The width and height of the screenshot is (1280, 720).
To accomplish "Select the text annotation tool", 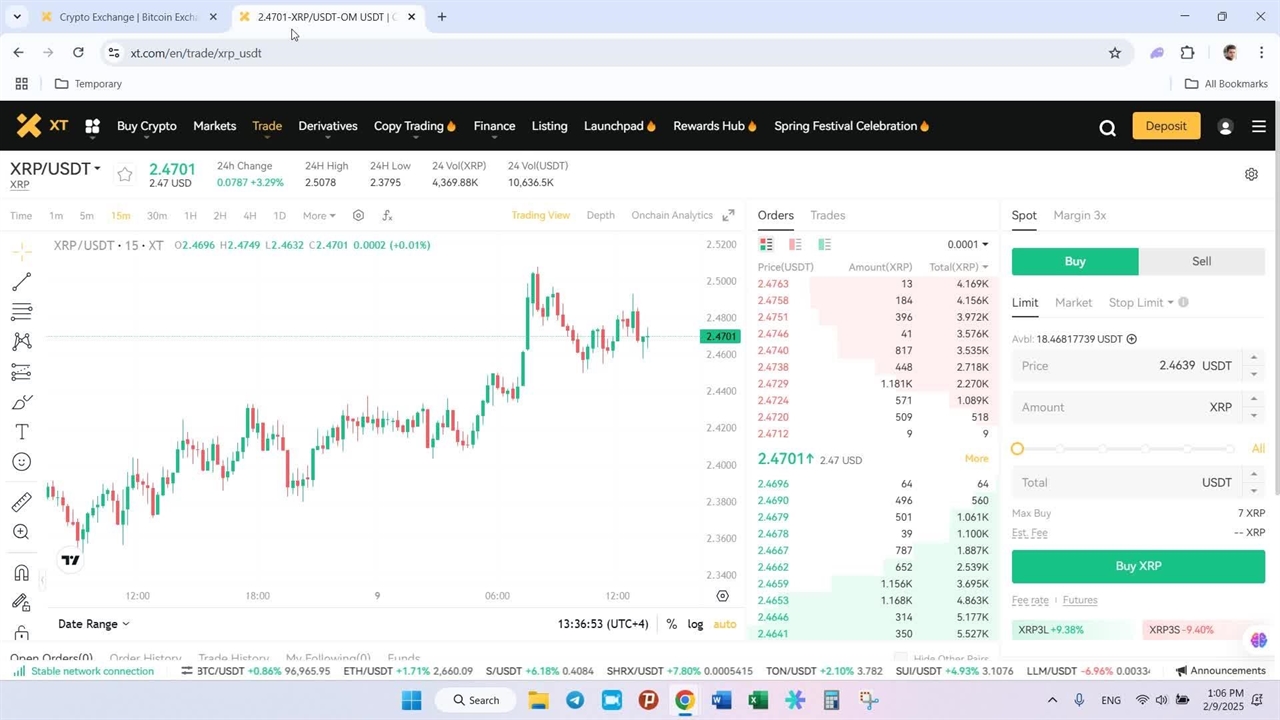I will [x=21, y=432].
